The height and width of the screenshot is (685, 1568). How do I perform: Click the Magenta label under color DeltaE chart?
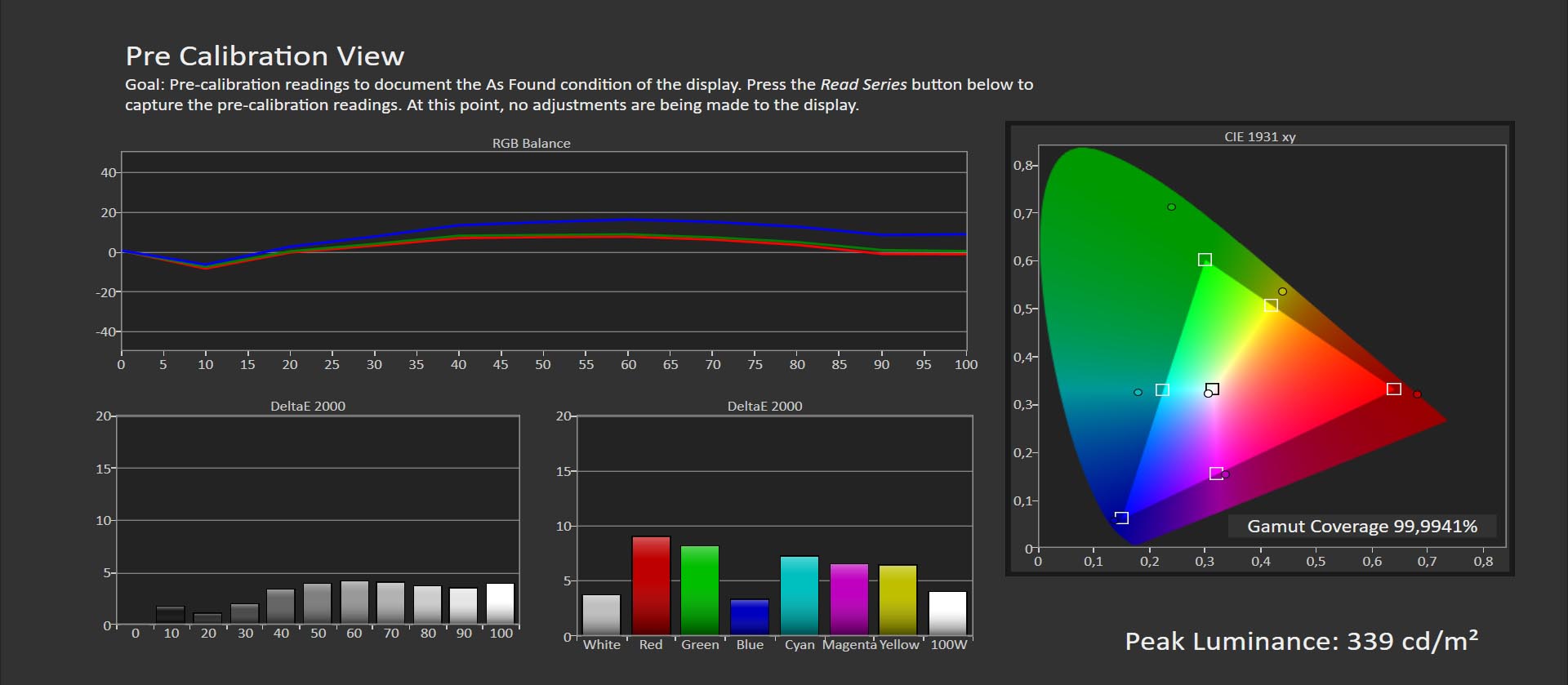click(x=849, y=644)
